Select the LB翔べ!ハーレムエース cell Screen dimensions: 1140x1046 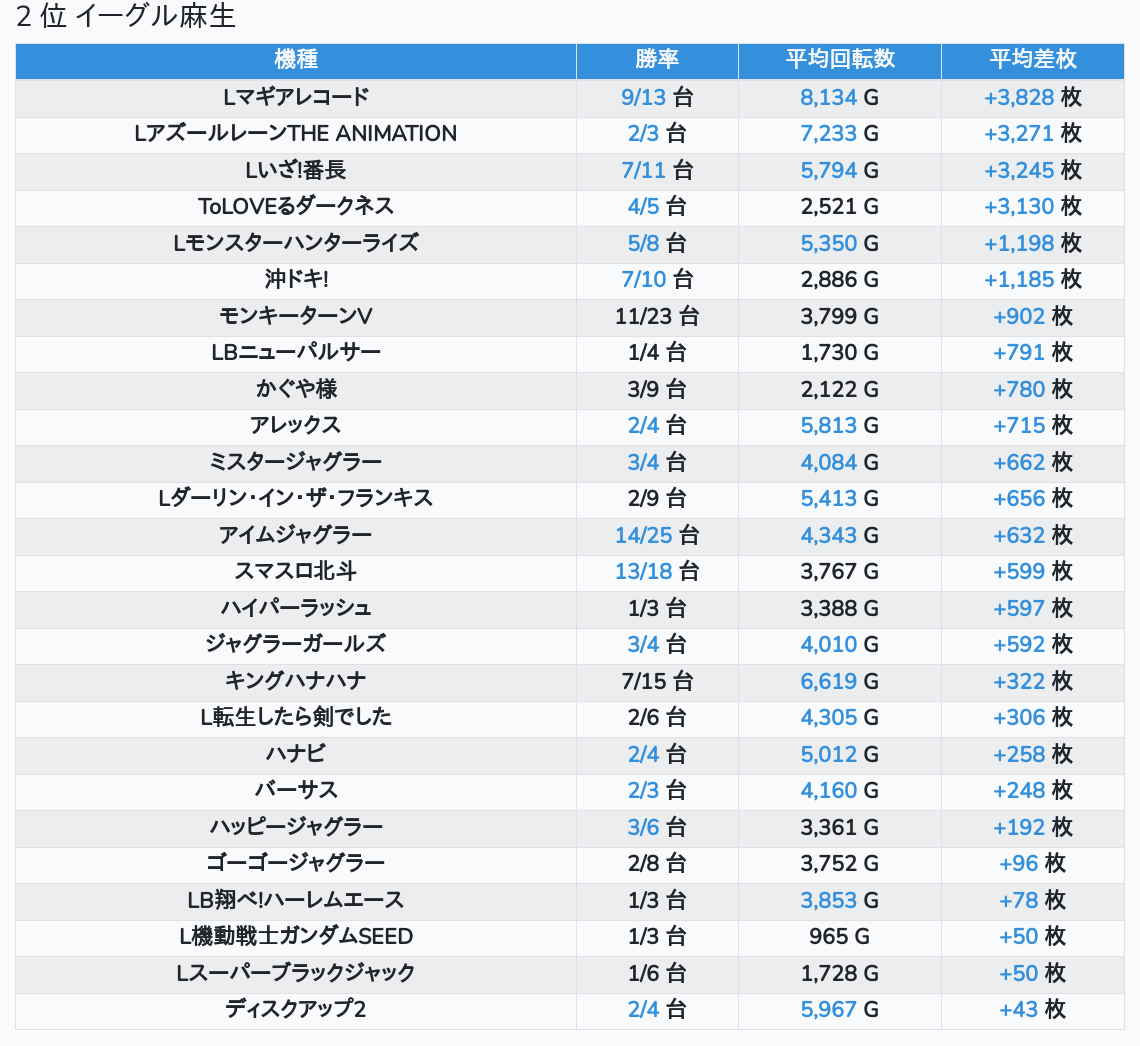click(296, 900)
